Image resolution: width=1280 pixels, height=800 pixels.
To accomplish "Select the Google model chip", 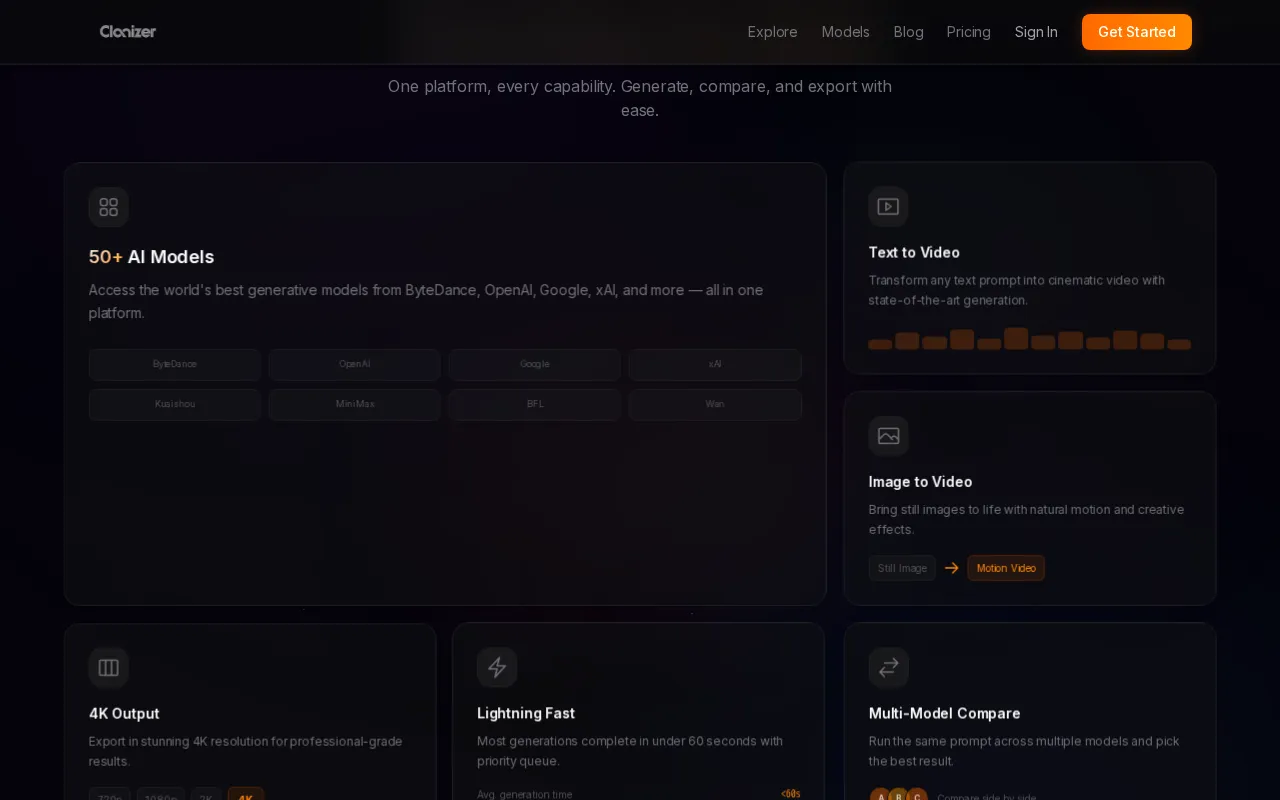I will (x=535, y=364).
